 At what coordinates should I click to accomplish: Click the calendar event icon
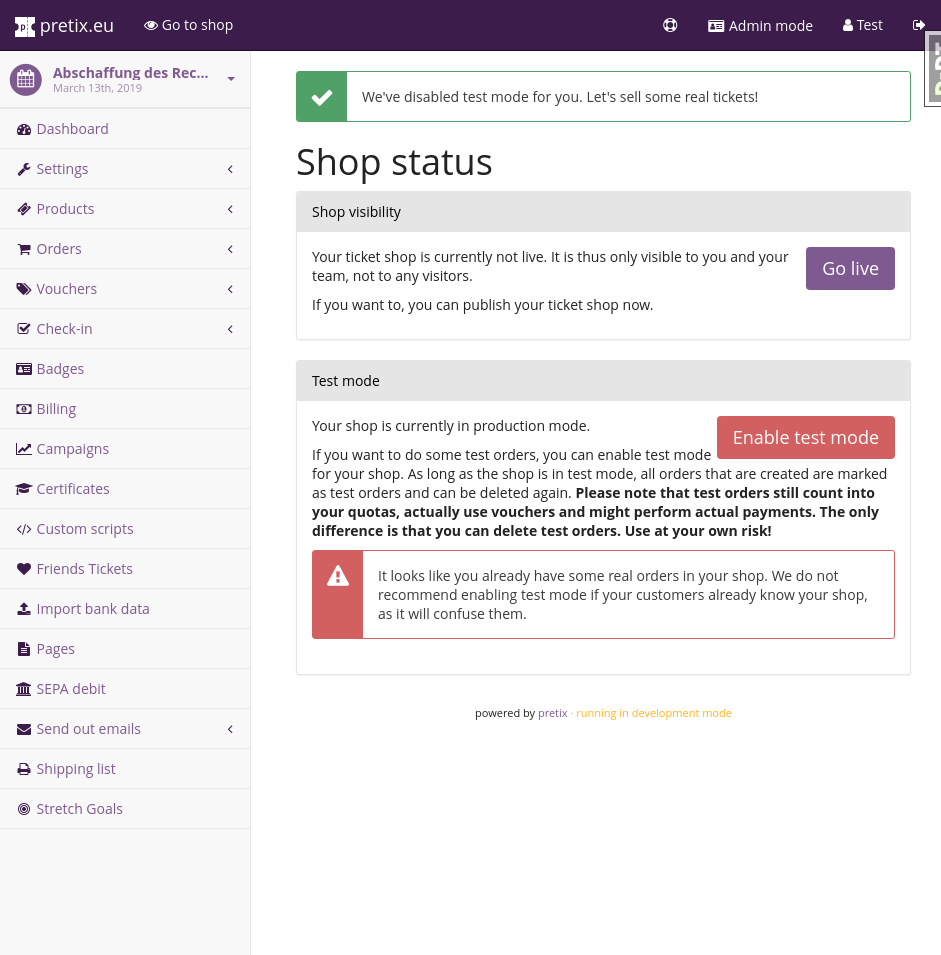coord(26,80)
